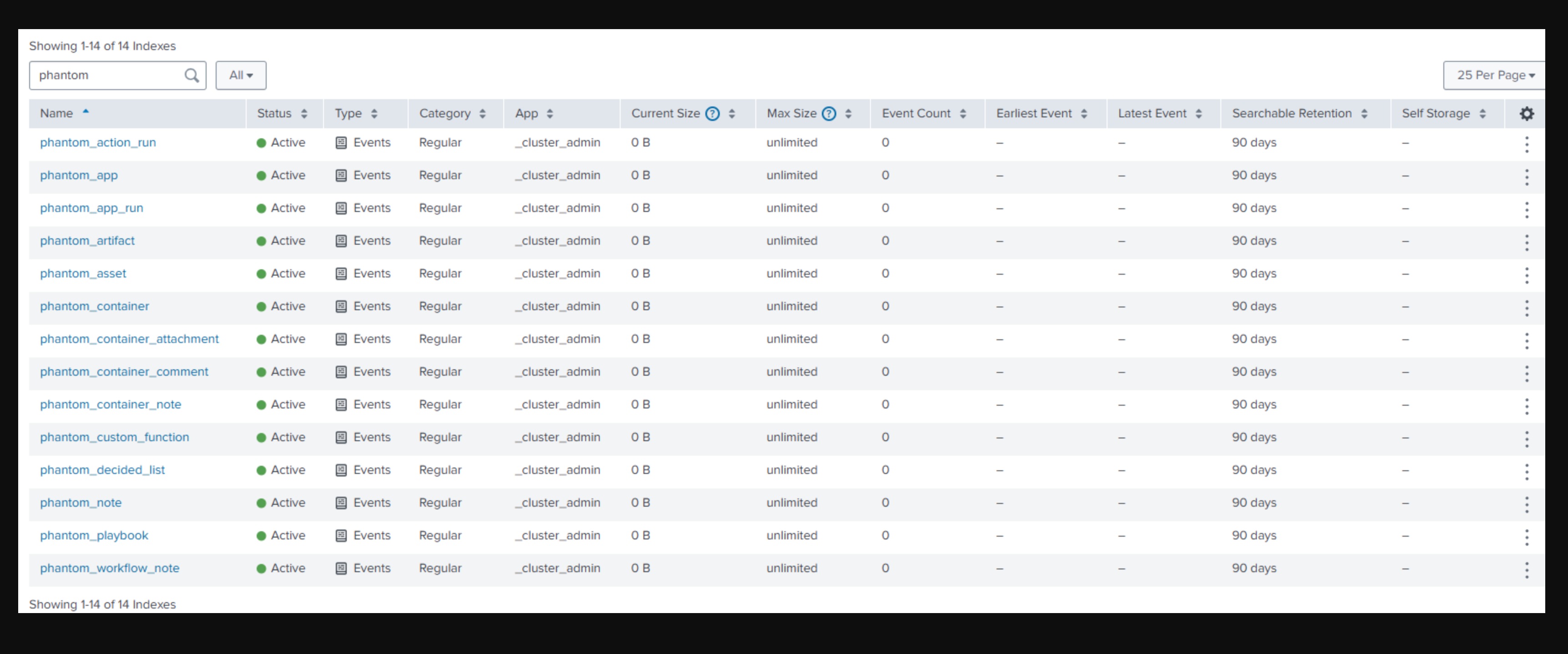Viewport: 1568px width, 654px height.
Task: Sort by Earliest Event arrows
Action: tap(1084, 113)
